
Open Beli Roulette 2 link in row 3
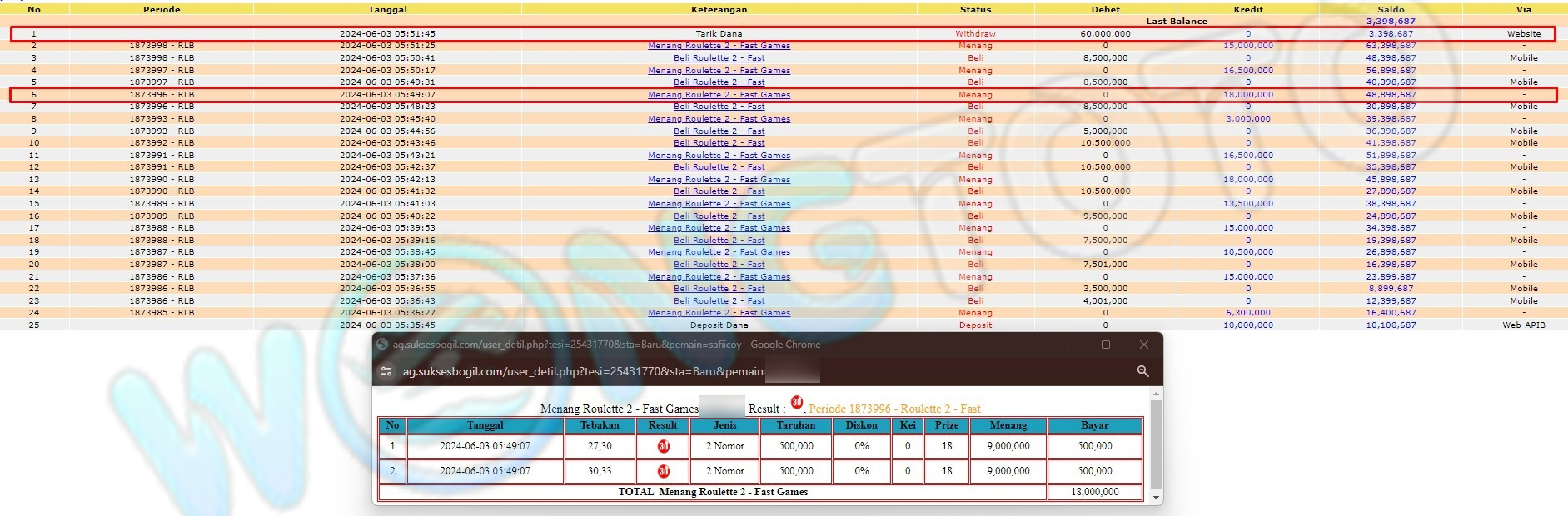point(719,58)
